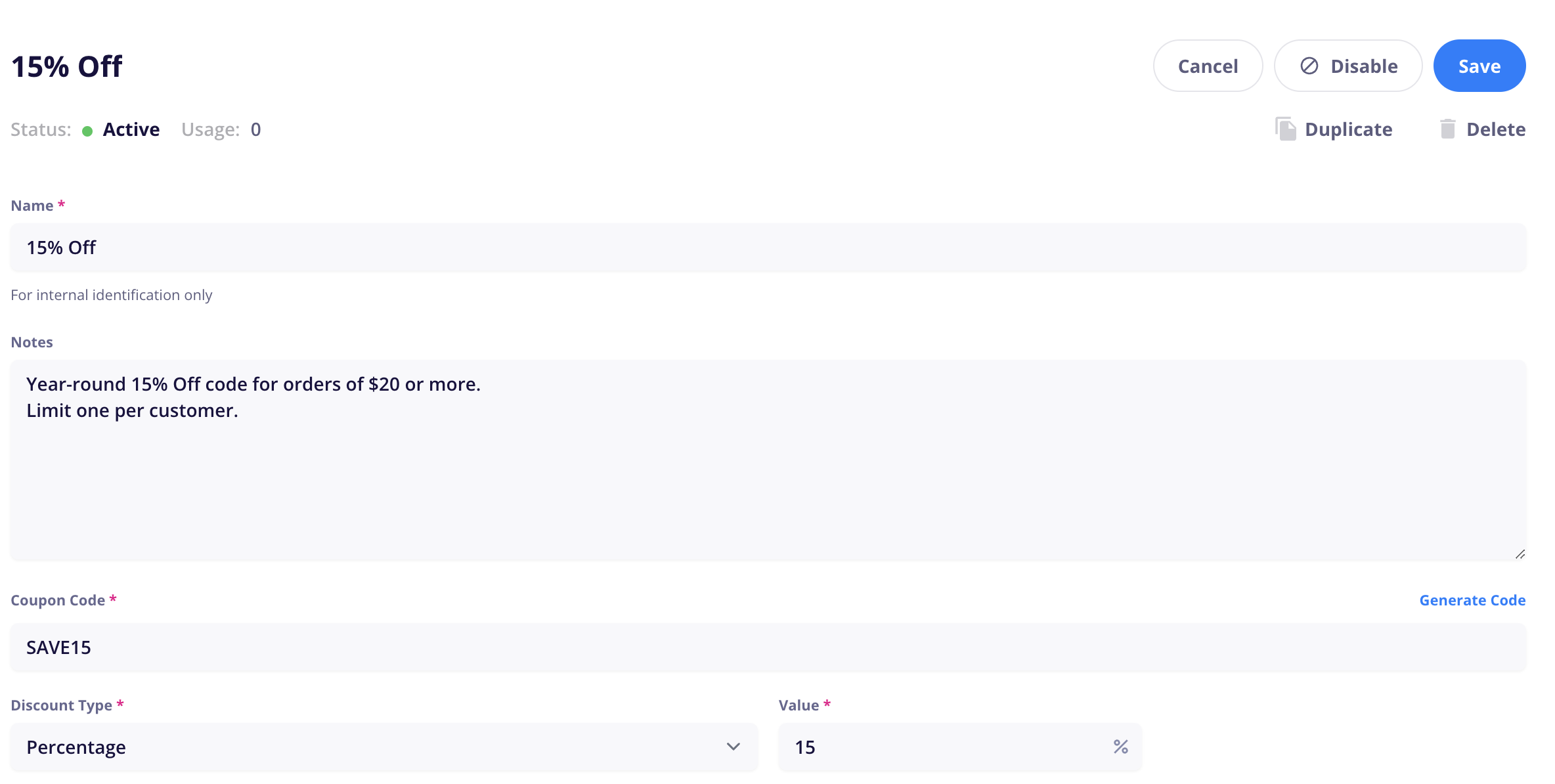Image resolution: width=1555 pixels, height=784 pixels.
Task: Click the 15% Off page heading
Action: (x=67, y=66)
